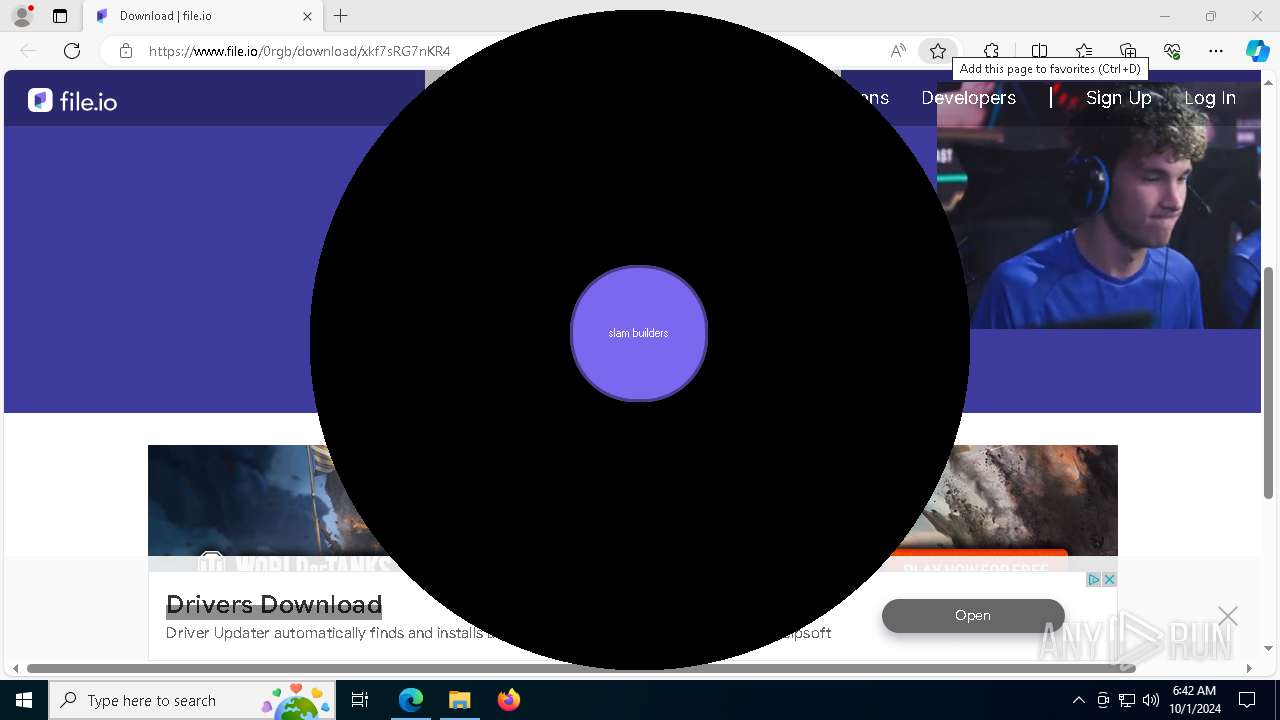Open Browser essentials heart icon
Screen dimensions: 1280x720
1172,51
